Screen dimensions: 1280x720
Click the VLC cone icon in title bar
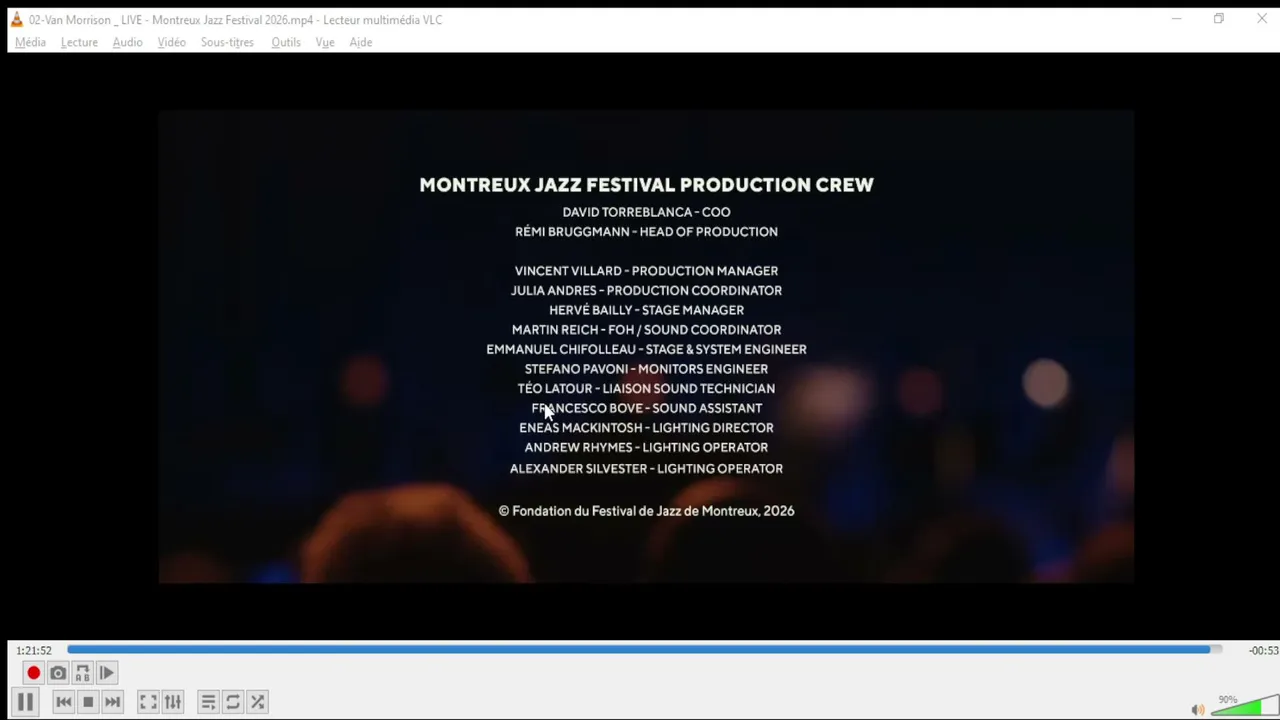[16, 19]
